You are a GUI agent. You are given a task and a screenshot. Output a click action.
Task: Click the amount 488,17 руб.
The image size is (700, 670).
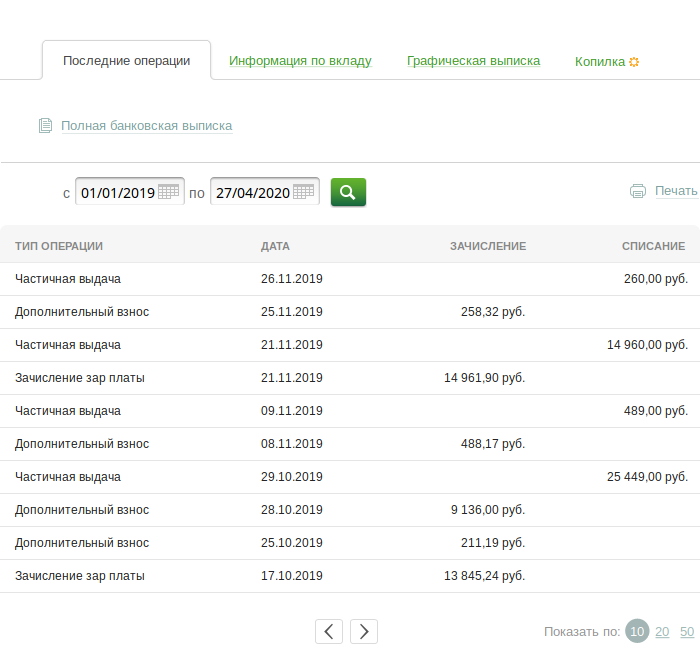[493, 444]
